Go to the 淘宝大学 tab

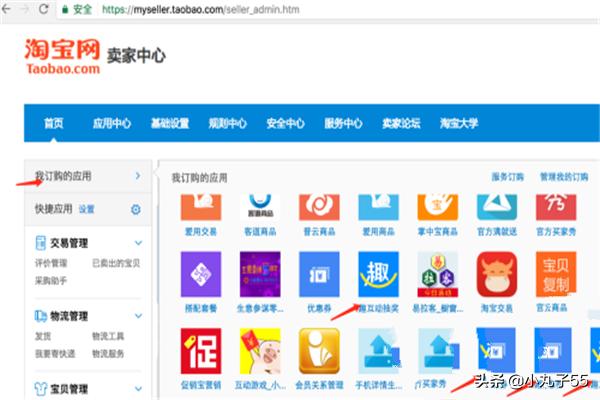[x=459, y=123]
